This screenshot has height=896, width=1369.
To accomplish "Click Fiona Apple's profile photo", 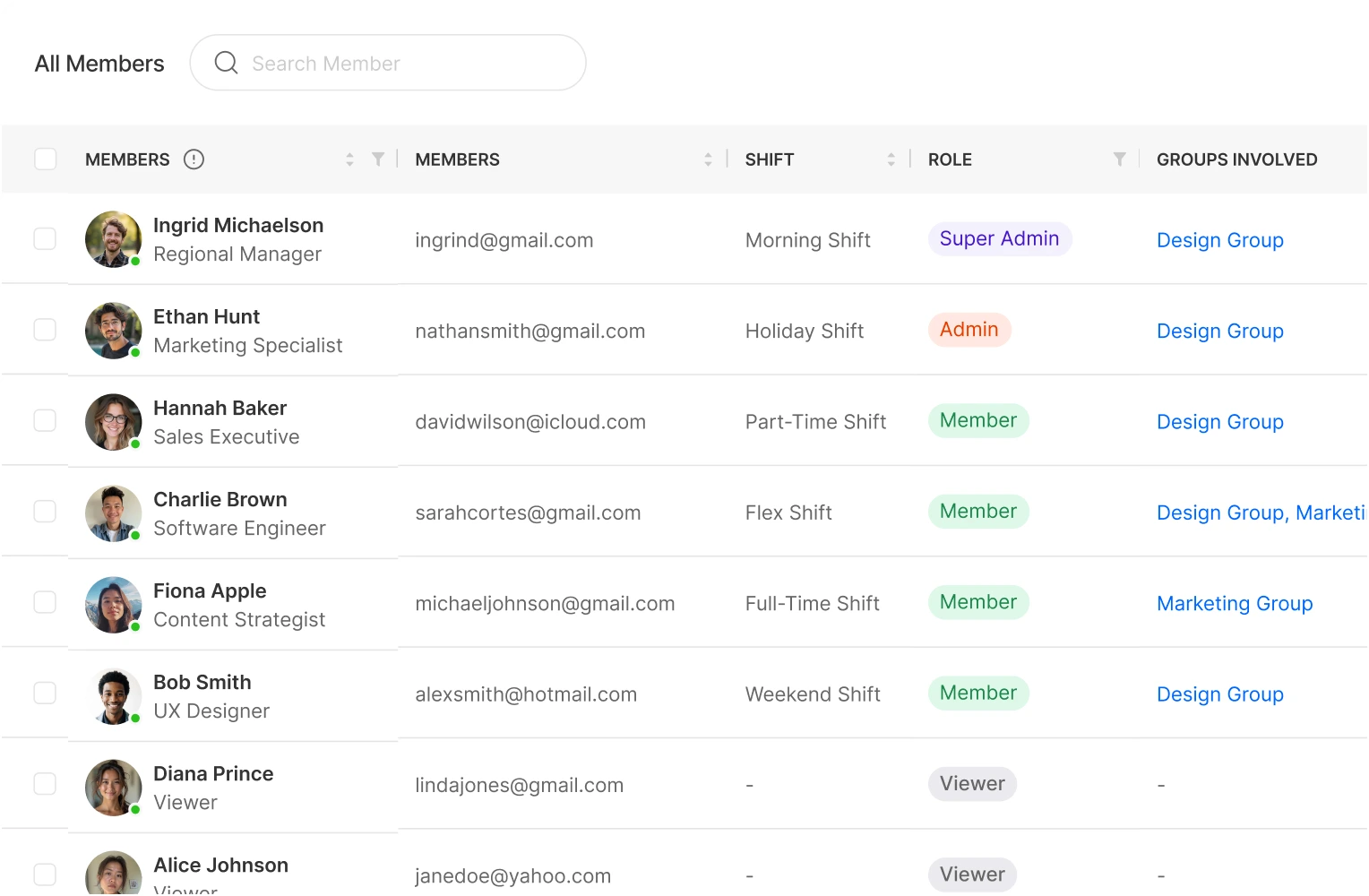I will point(113,605).
